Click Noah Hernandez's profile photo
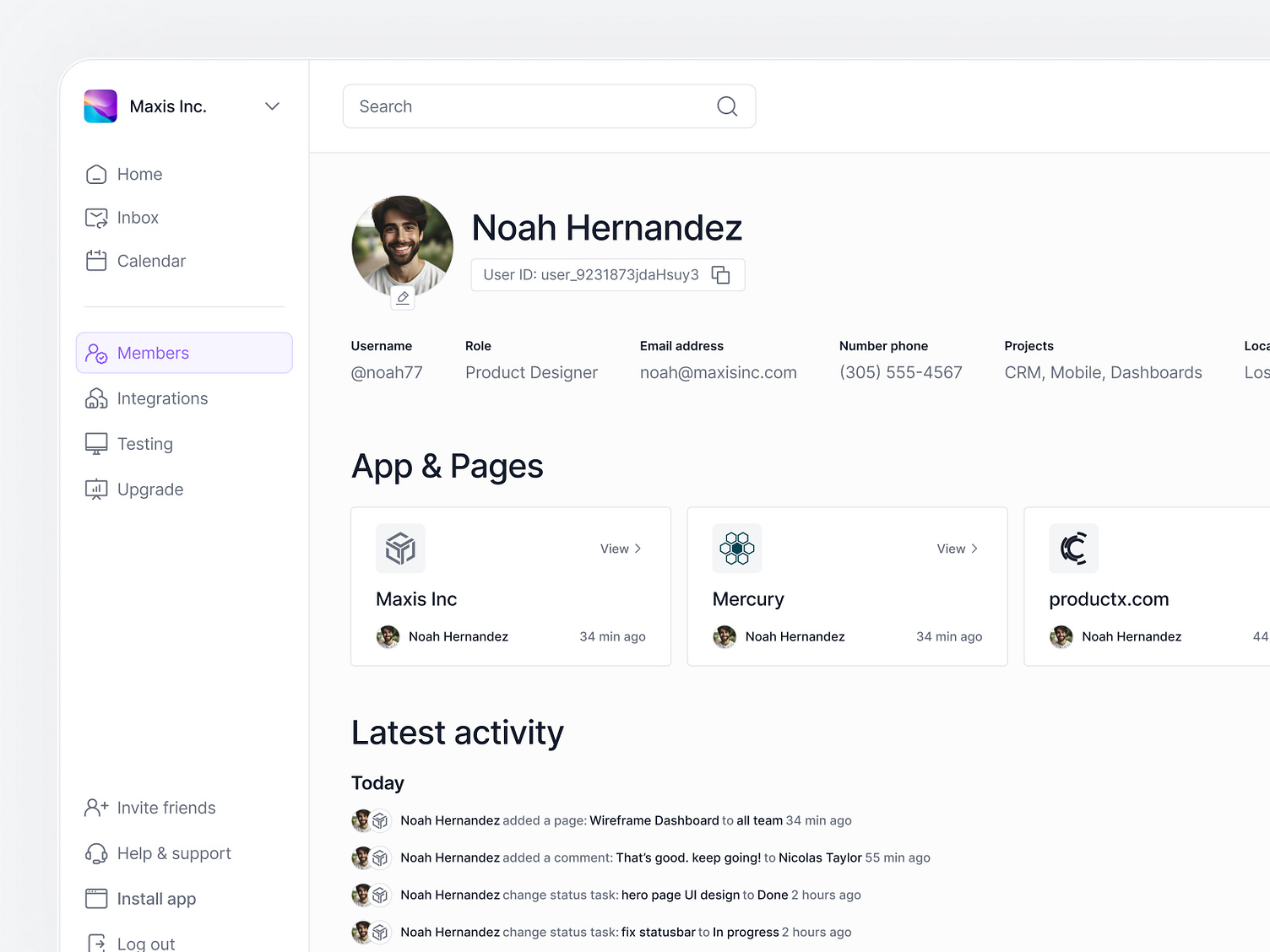The image size is (1270, 952). pos(403,246)
